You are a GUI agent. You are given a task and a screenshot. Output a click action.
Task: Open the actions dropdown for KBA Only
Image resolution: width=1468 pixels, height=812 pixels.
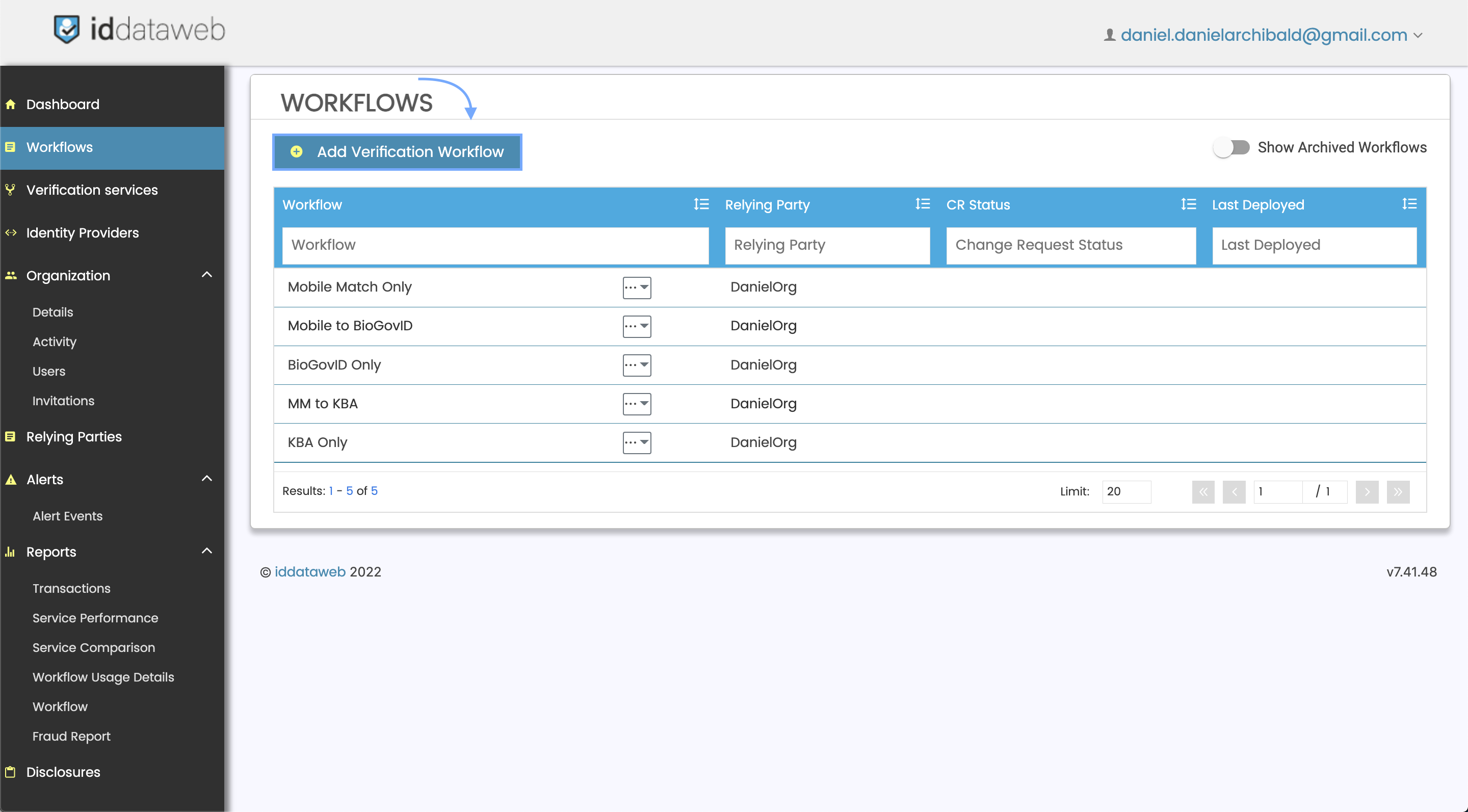pos(636,443)
